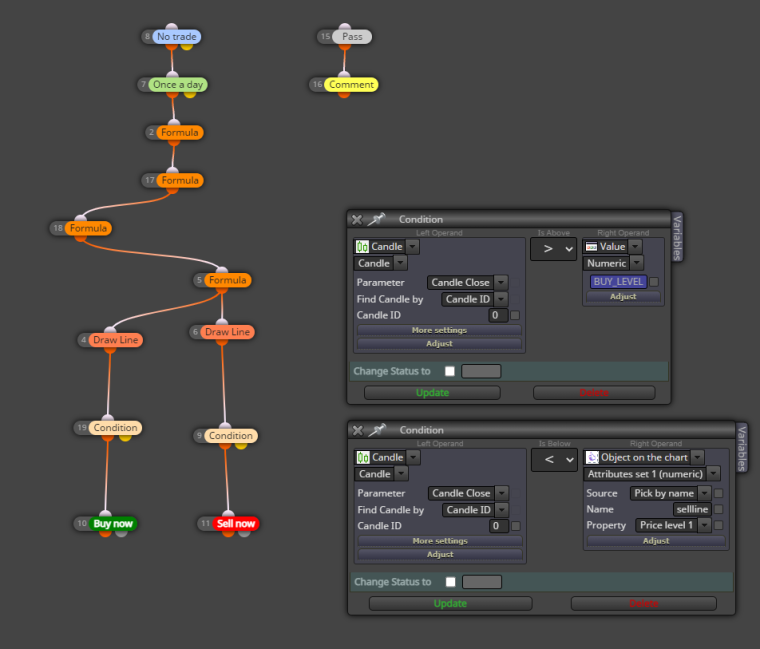Click the yellow Comment node
Screen dimensions: 760x649
[x=351, y=84]
